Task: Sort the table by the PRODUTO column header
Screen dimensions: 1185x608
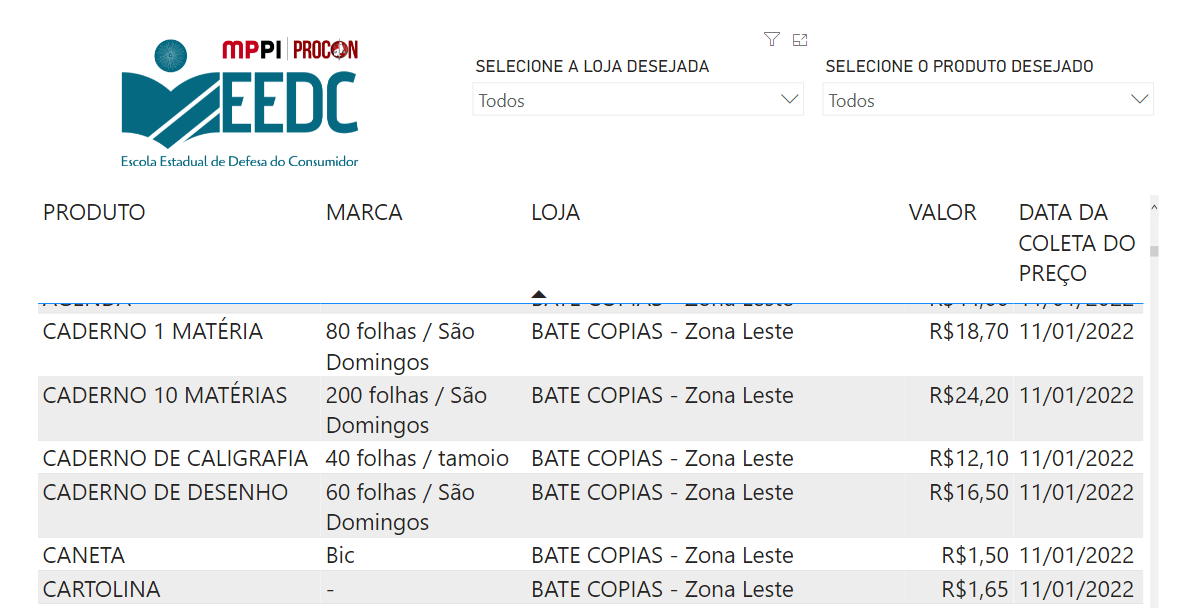Action: point(94,213)
